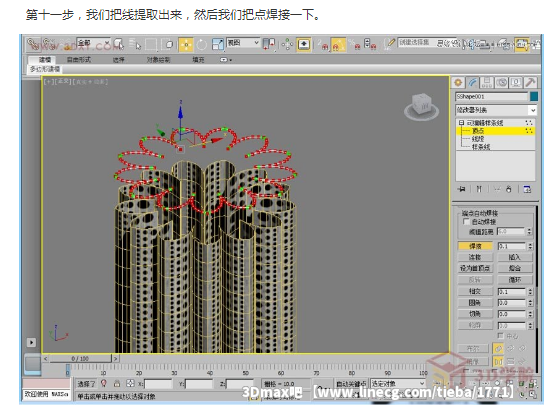Click the time slider right arrow
The image size is (554, 411).
coord(116,359)
